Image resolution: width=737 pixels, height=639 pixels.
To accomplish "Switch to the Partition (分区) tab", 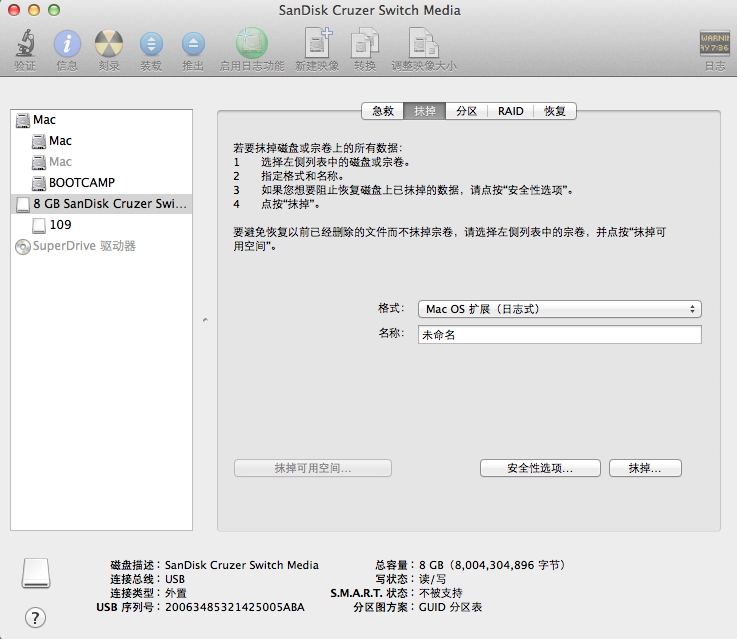I will pos(466,111).
